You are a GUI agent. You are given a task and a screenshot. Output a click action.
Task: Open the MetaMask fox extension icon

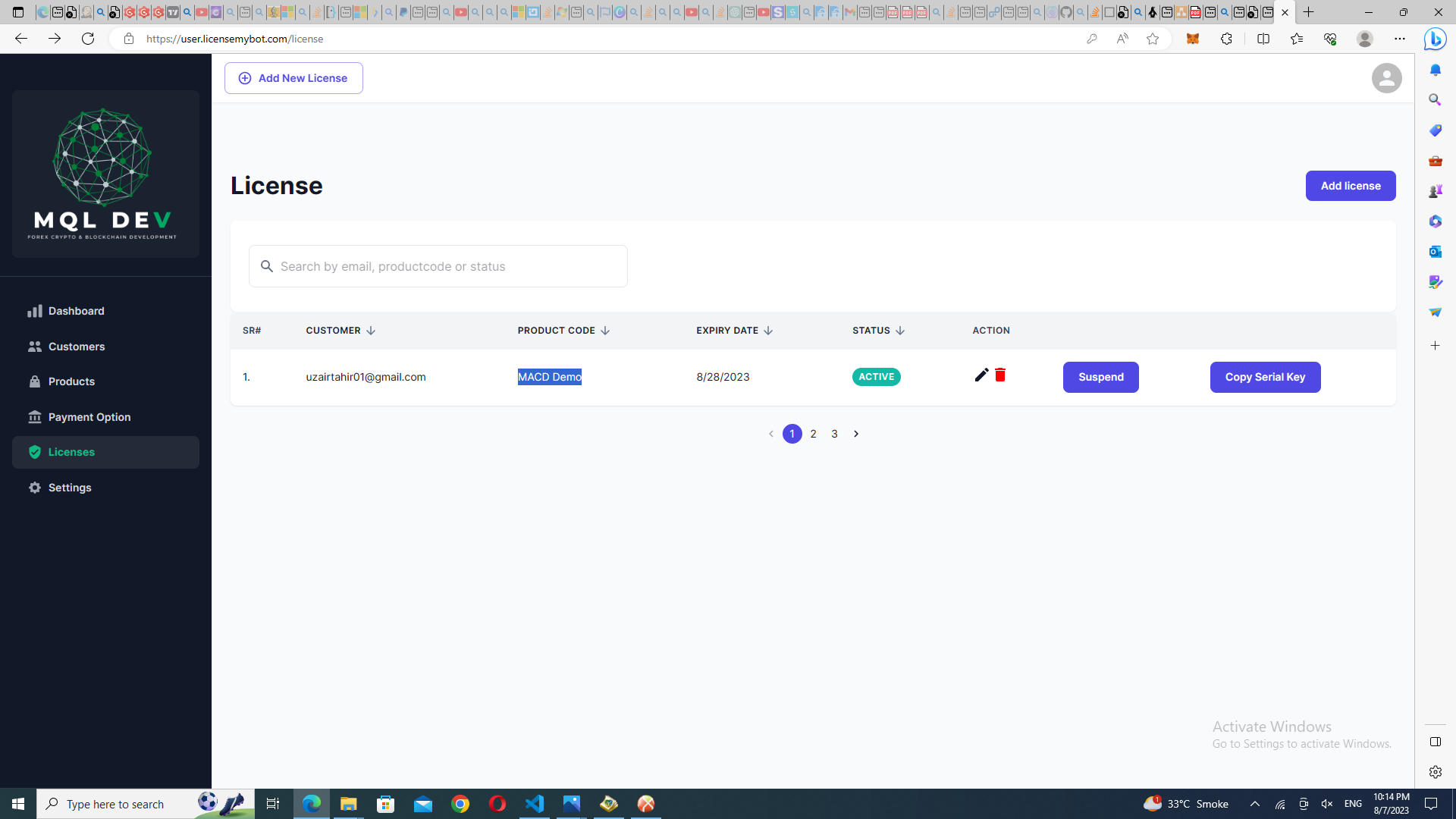pos(1192,39)
